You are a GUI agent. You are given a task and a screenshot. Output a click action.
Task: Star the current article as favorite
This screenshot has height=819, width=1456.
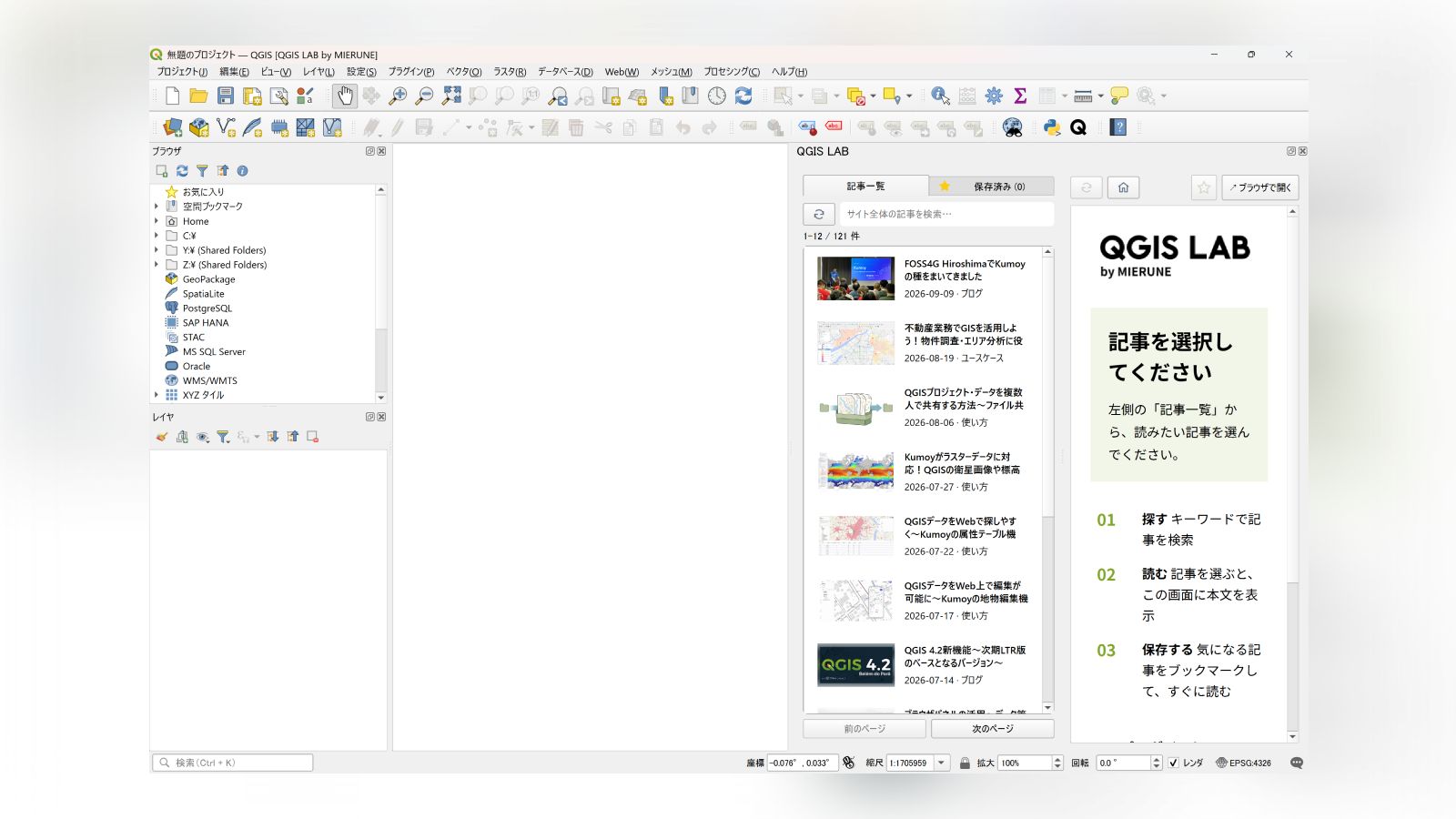point(1203,187)
